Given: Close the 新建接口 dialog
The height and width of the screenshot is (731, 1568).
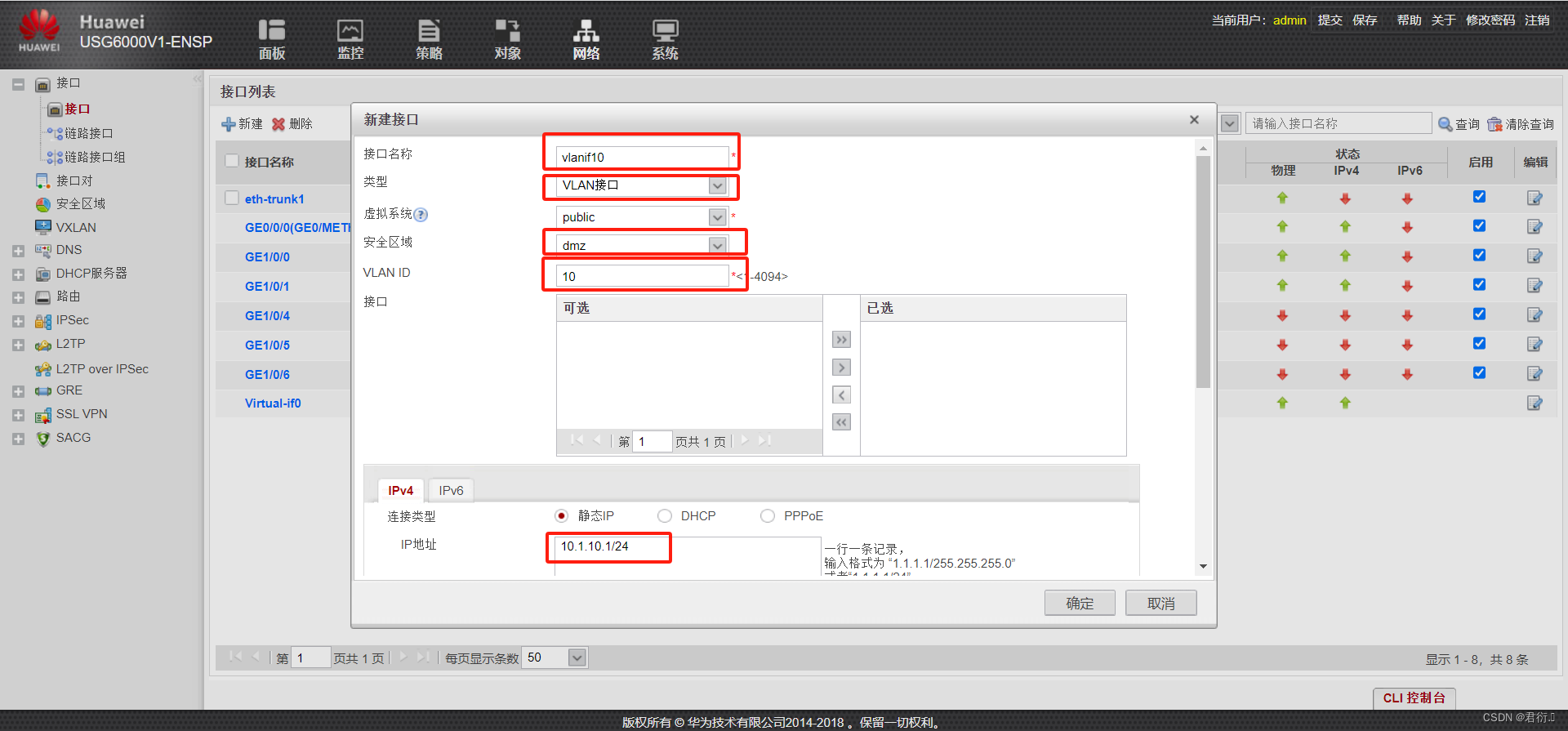Looking at the screenshot, I should 1194,120.
